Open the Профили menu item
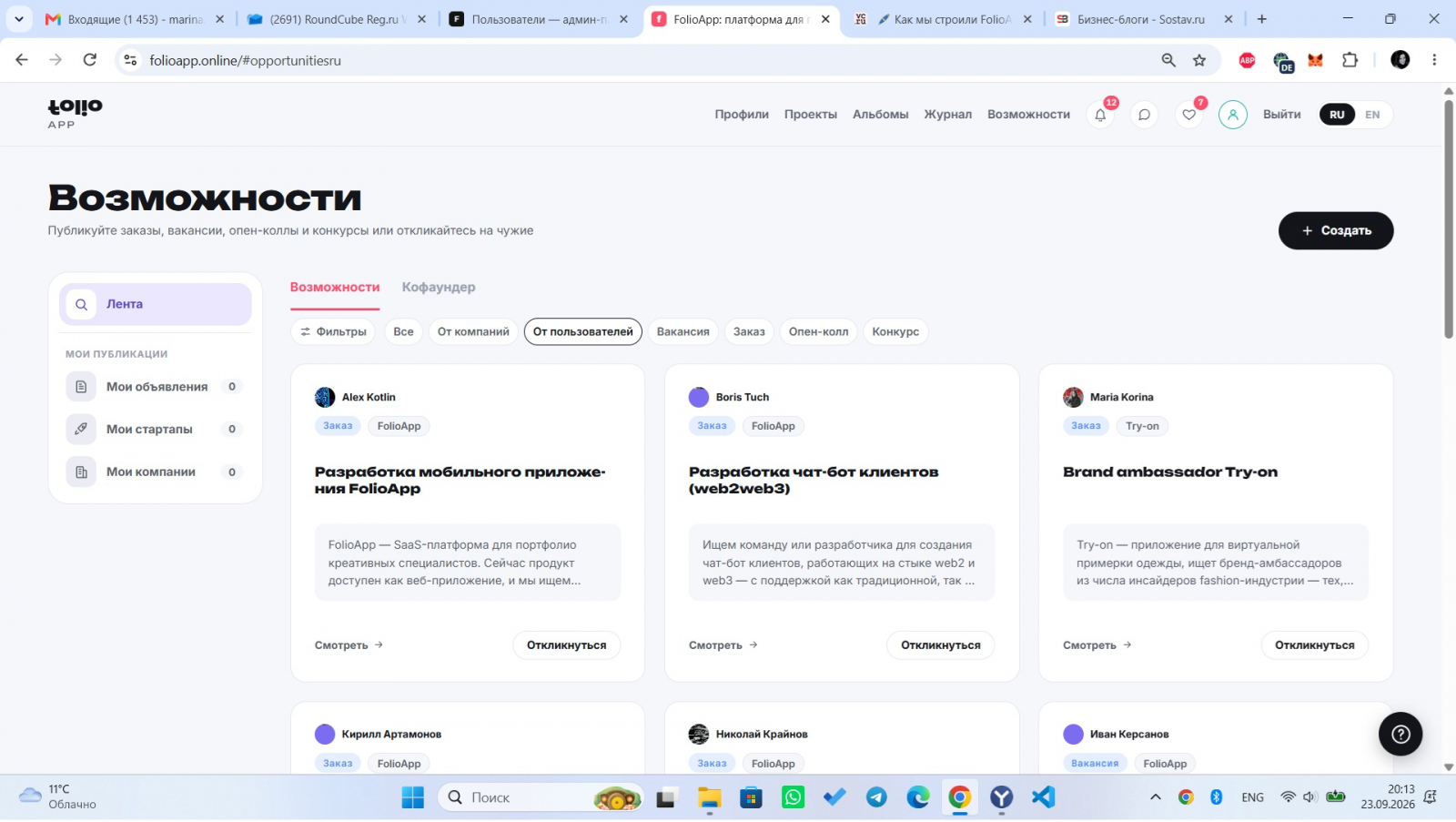 coord(742,115)
